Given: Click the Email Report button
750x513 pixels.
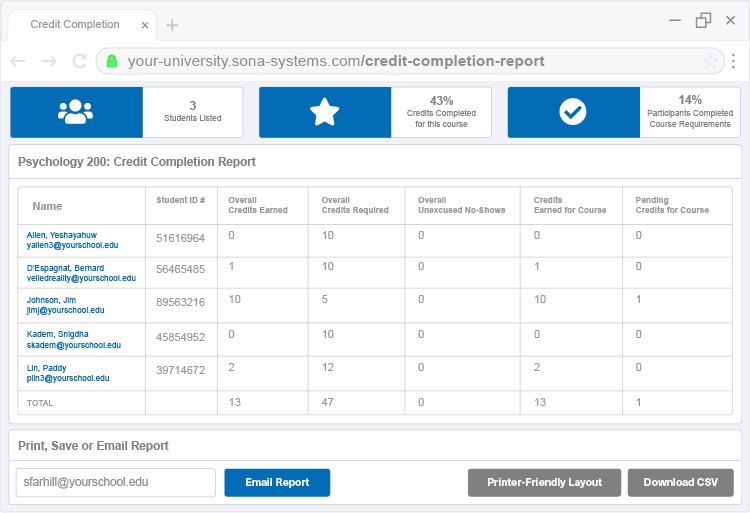Looking at the screenshot, I should [277, 482].
